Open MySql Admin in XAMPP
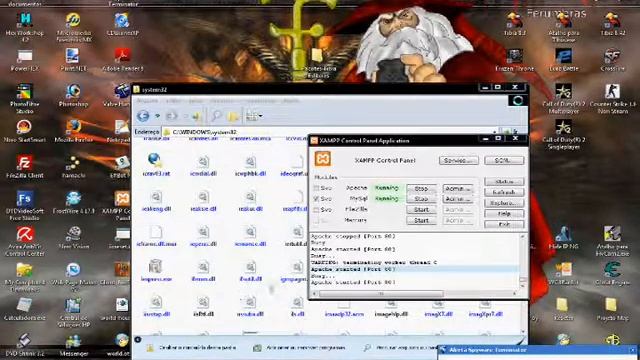Viewport: 640px width, 360px height. [458, 199]
